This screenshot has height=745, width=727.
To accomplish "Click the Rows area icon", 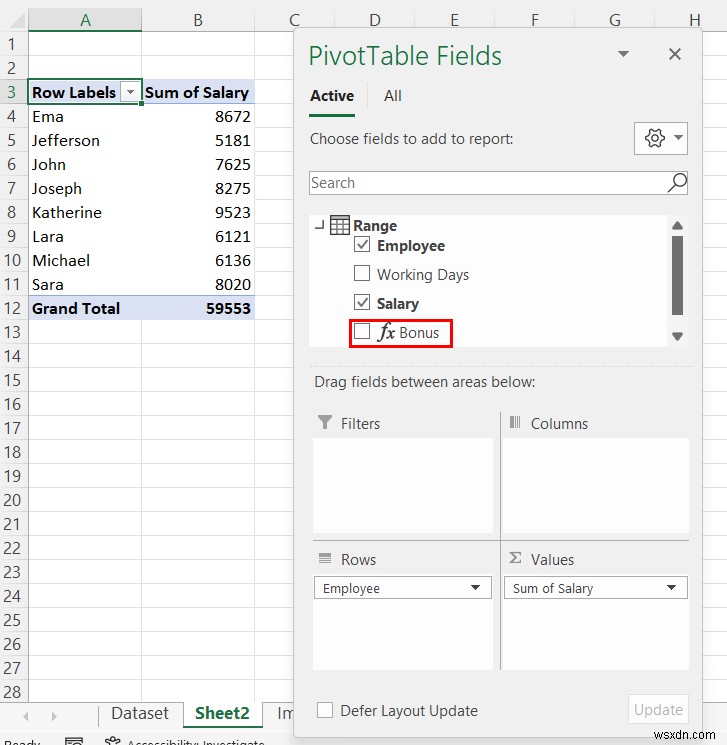I will pyautogui.click(x=325, y=558).
